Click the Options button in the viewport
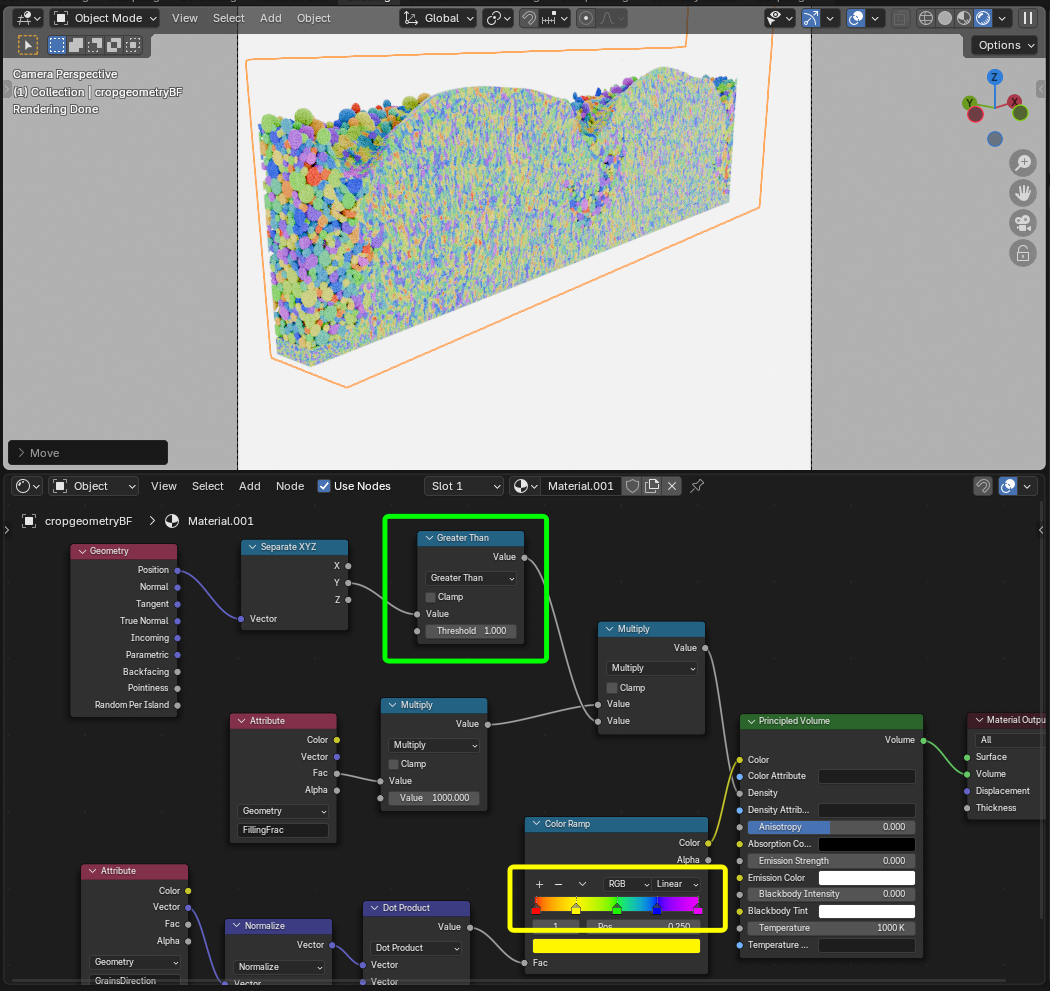 pos(1003,45)
